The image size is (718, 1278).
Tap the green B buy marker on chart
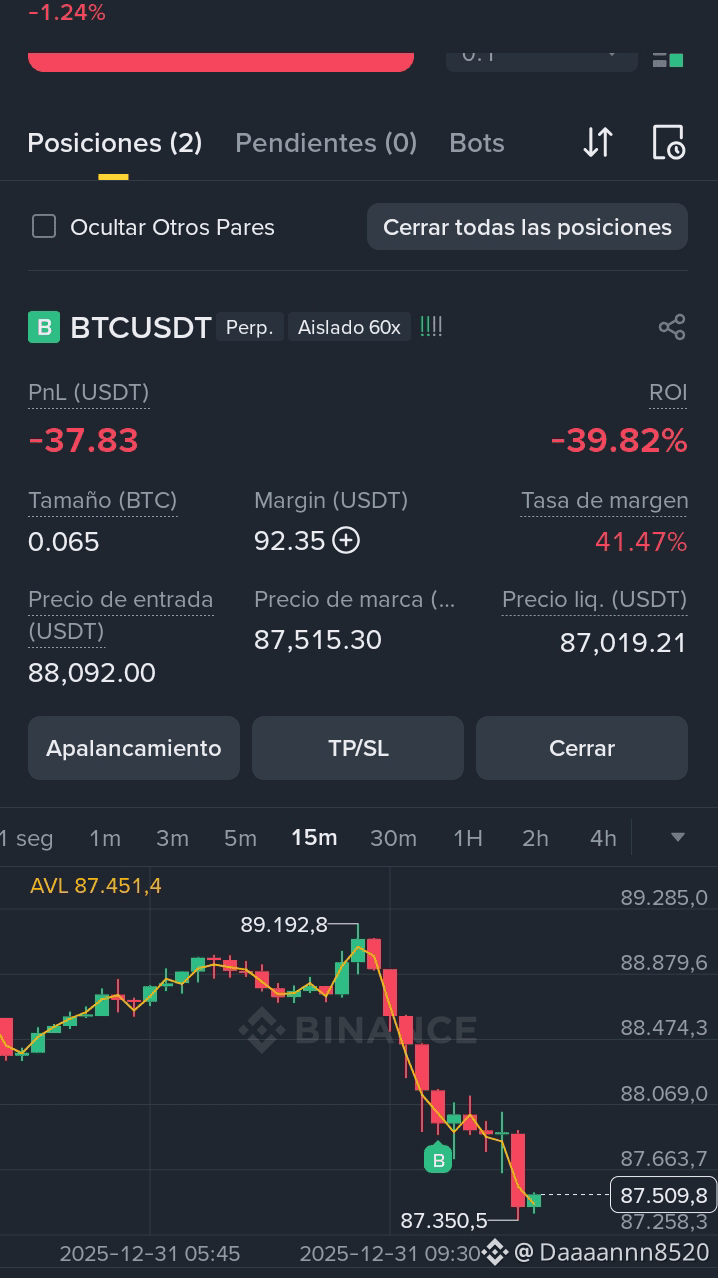tap(438, 1158)
